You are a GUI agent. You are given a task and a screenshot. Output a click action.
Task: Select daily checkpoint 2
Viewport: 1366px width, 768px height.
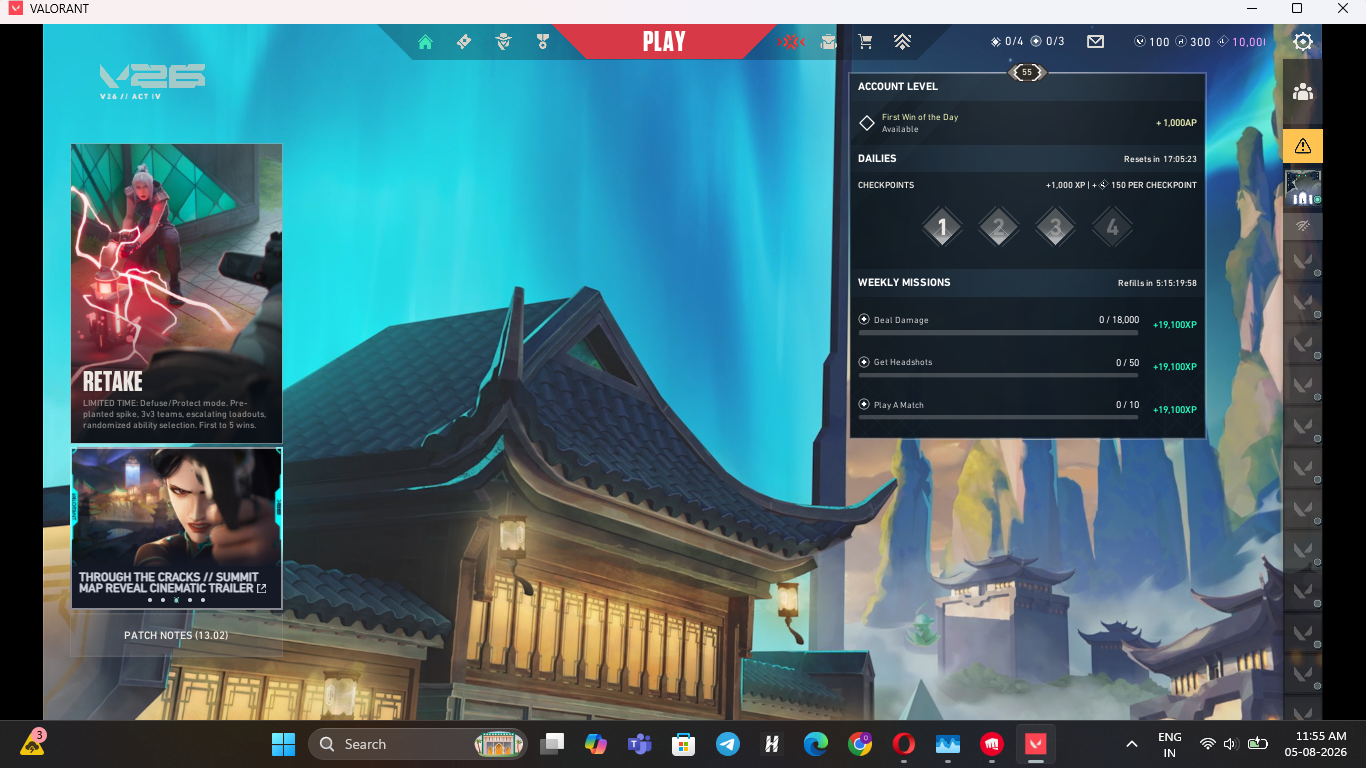(x=998, y=228)
